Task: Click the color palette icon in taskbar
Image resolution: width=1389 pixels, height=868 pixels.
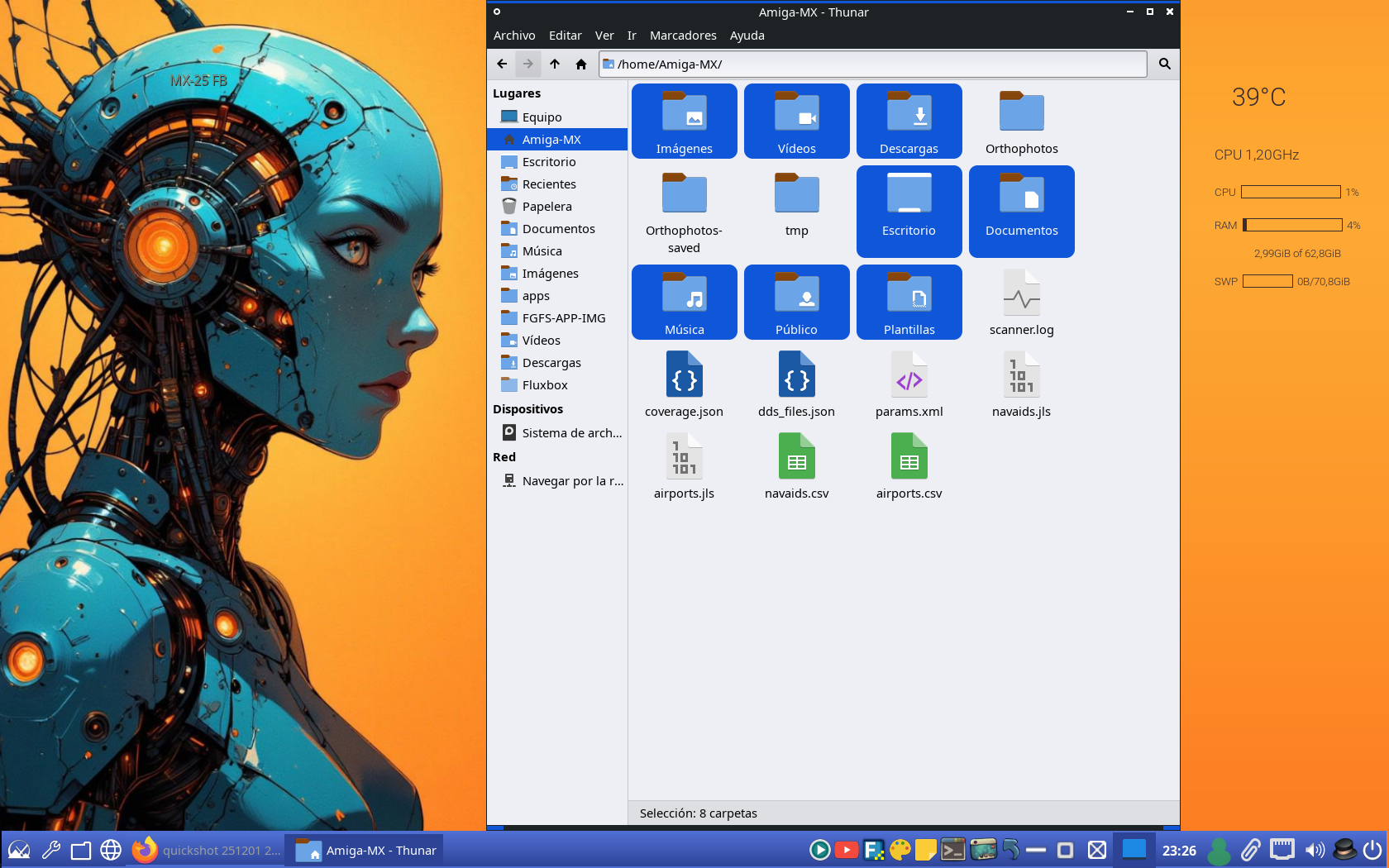Action: (x=900, y=850)
